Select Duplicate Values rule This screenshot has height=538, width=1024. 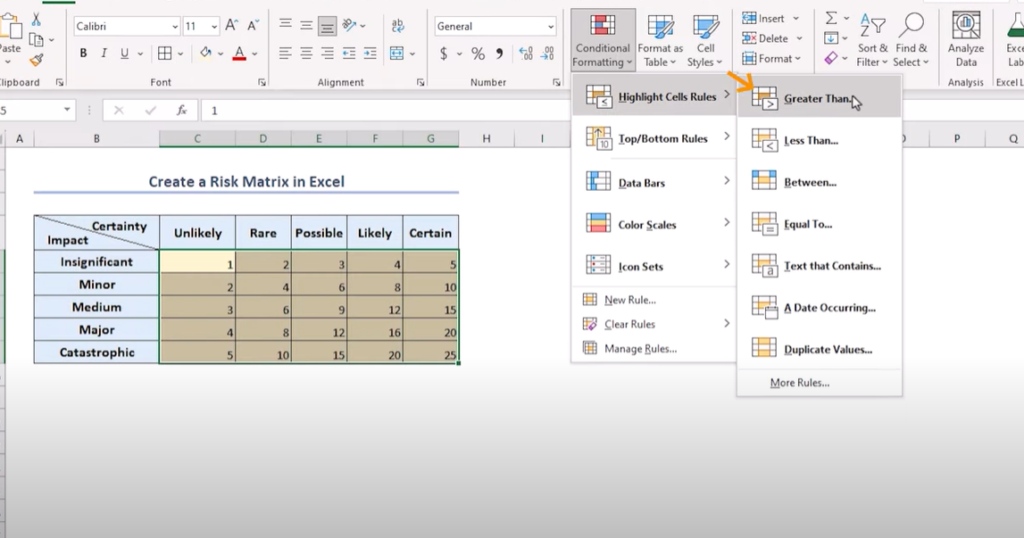tap(820, 349)
